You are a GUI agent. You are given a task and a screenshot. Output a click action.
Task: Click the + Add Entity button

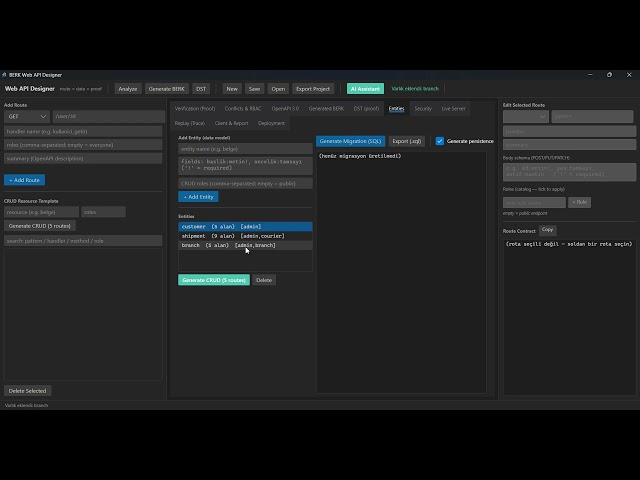(198, 197)
